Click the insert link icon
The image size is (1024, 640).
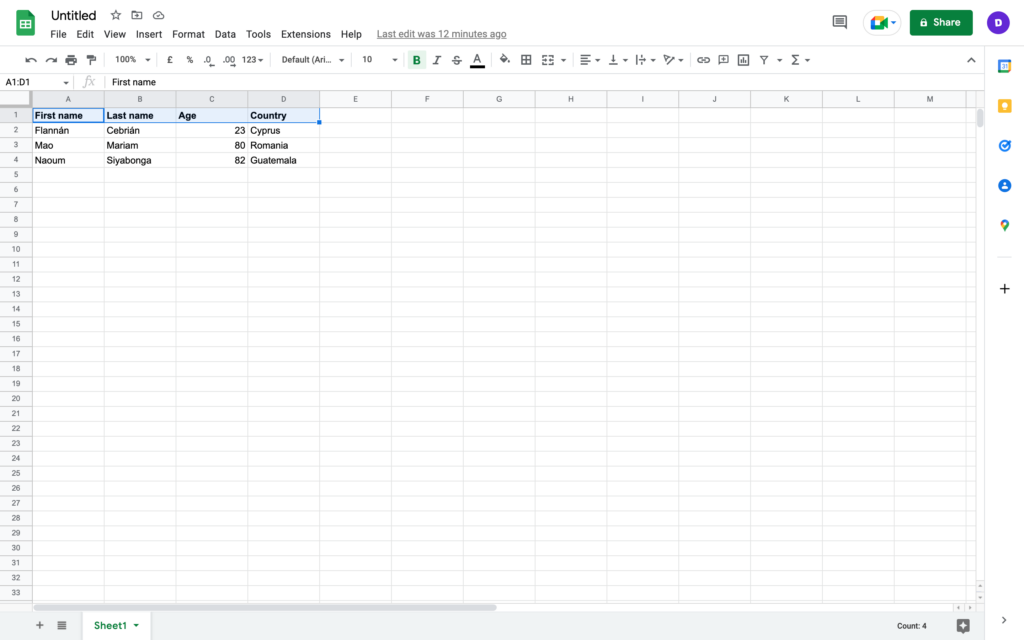coord(703,60)
